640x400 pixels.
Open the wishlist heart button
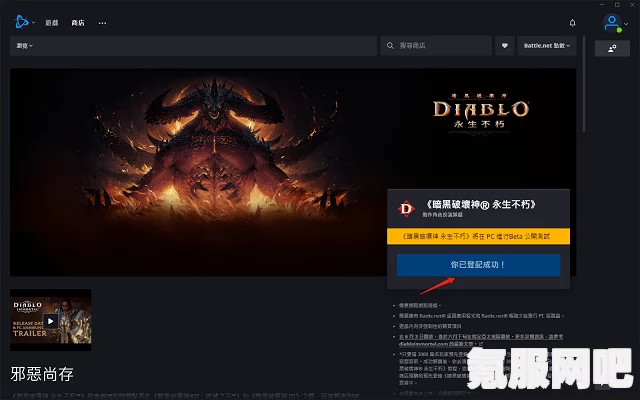[x=504, y=46]
